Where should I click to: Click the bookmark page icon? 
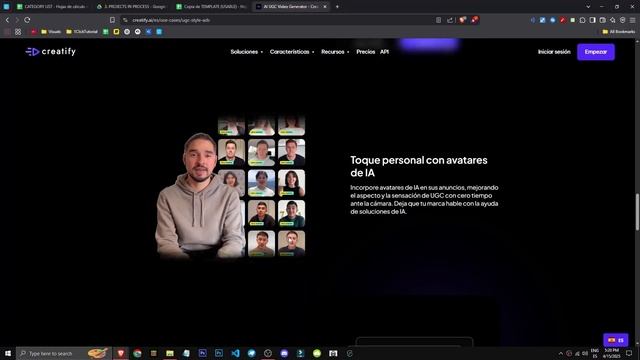click(x=112, y=20)
